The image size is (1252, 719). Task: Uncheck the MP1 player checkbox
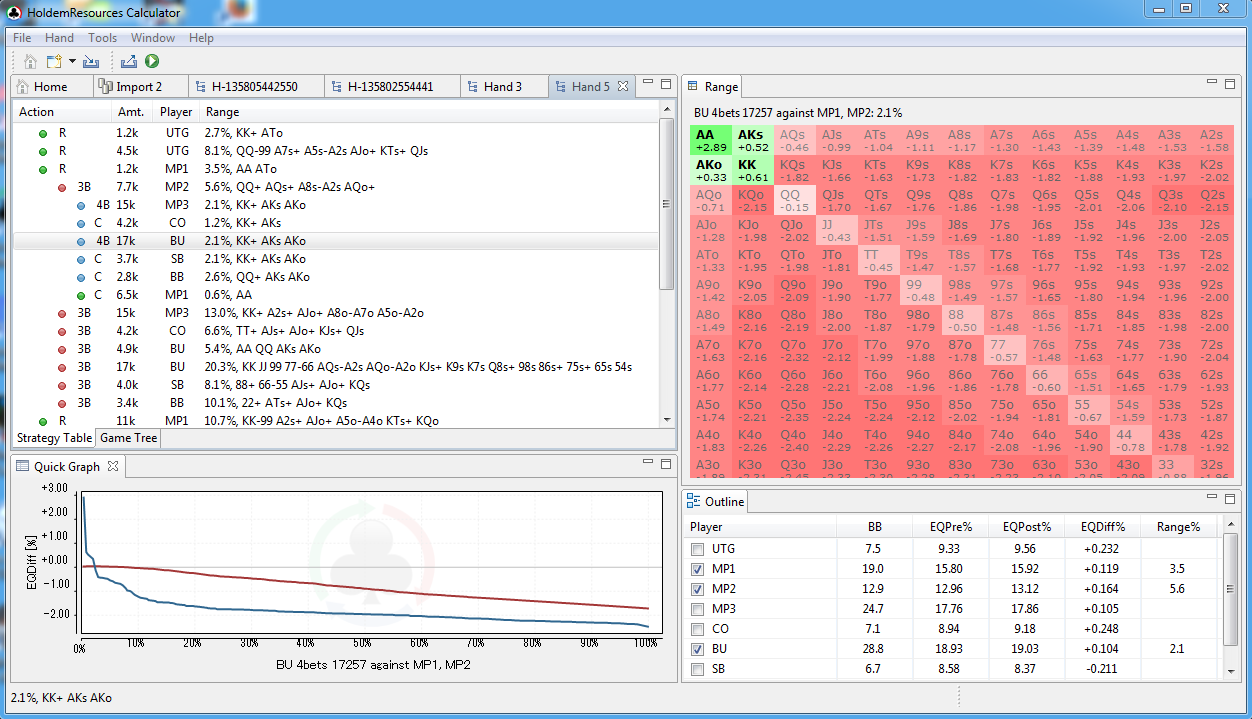pyautogui.click(x=697, y=569)
